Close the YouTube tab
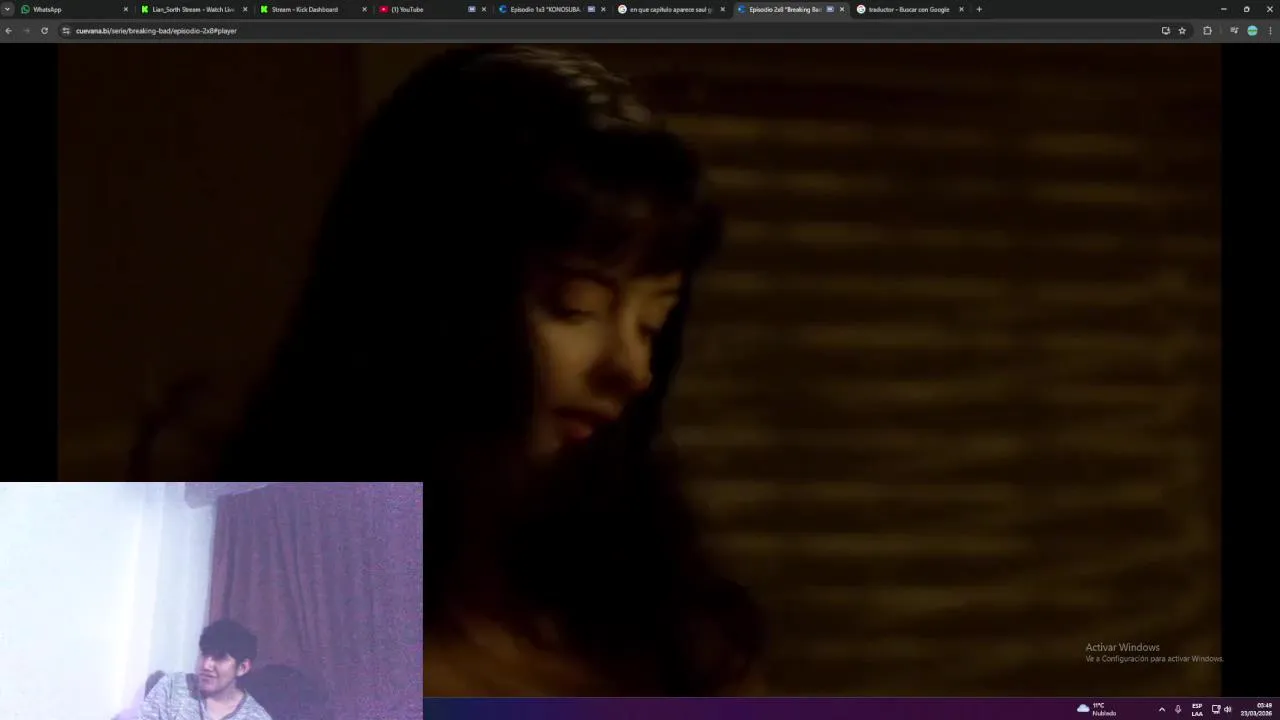 [x=484, y=9]
